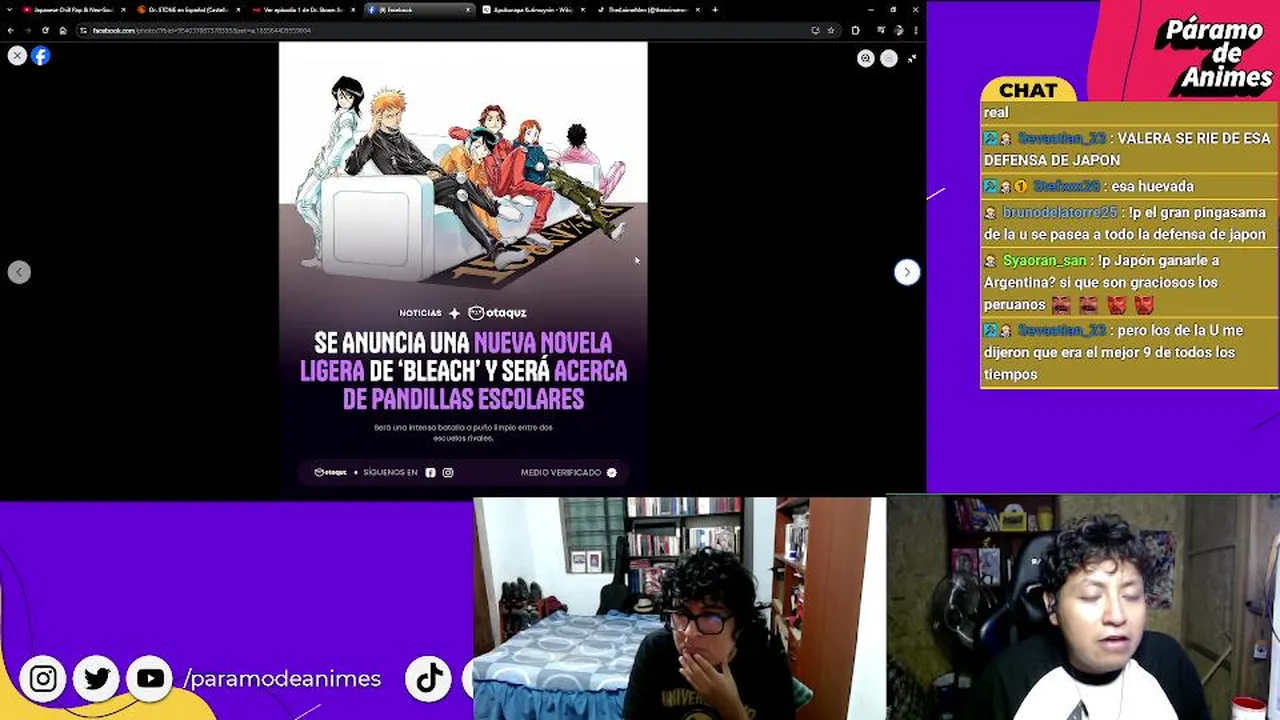Click the Stefxxx28 username in chat
Image resolution: width=1280 pixels, height=720 pixels.
pos(1066,186)
